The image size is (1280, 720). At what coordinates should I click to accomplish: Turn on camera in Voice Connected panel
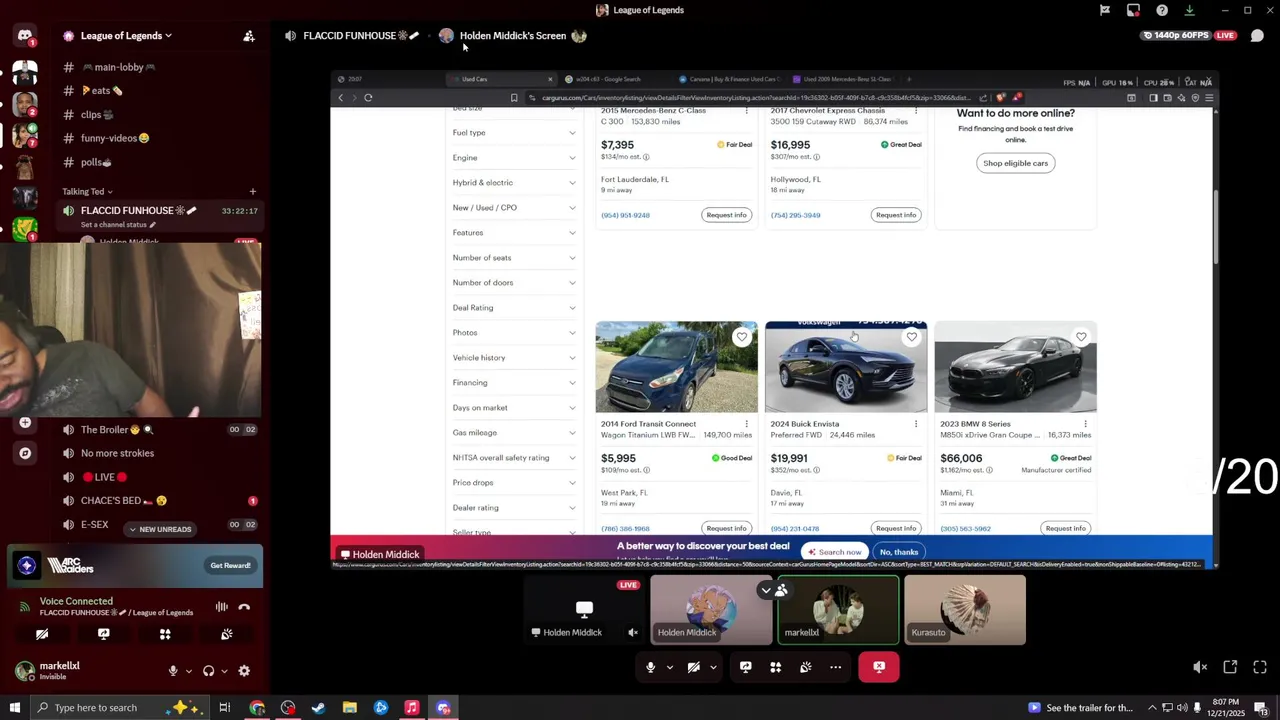tap(42, 634)
